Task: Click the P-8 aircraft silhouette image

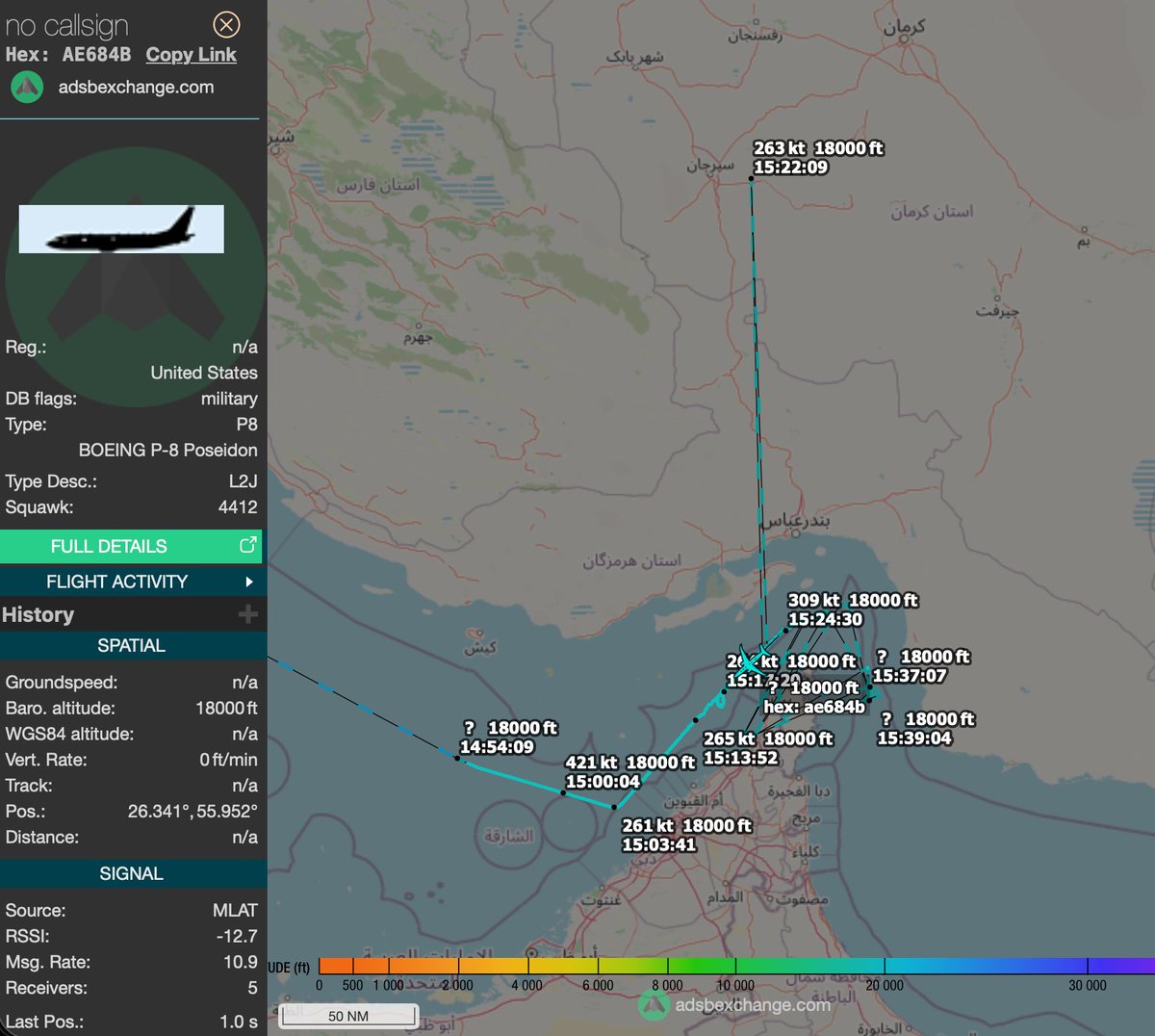Action: click(120, 228)
